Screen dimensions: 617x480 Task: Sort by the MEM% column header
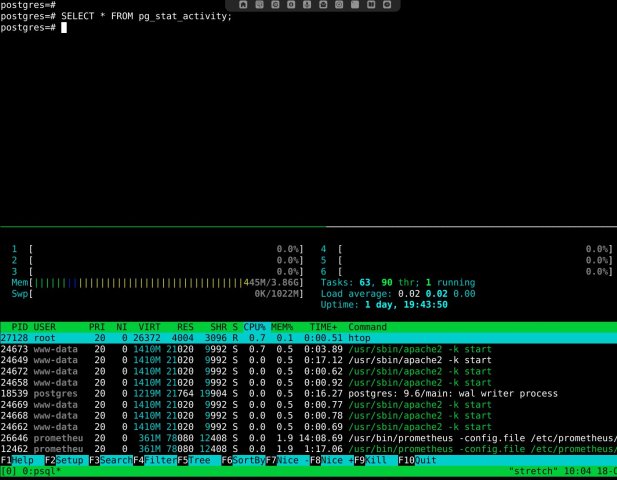tap(282, 327)
